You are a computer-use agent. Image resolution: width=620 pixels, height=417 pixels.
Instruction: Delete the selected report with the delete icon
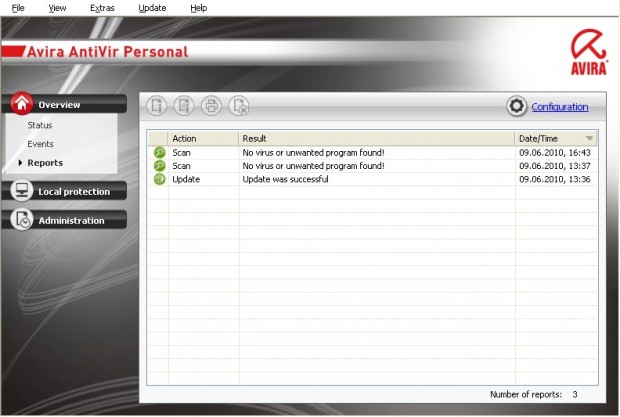(x=239, y=106)
